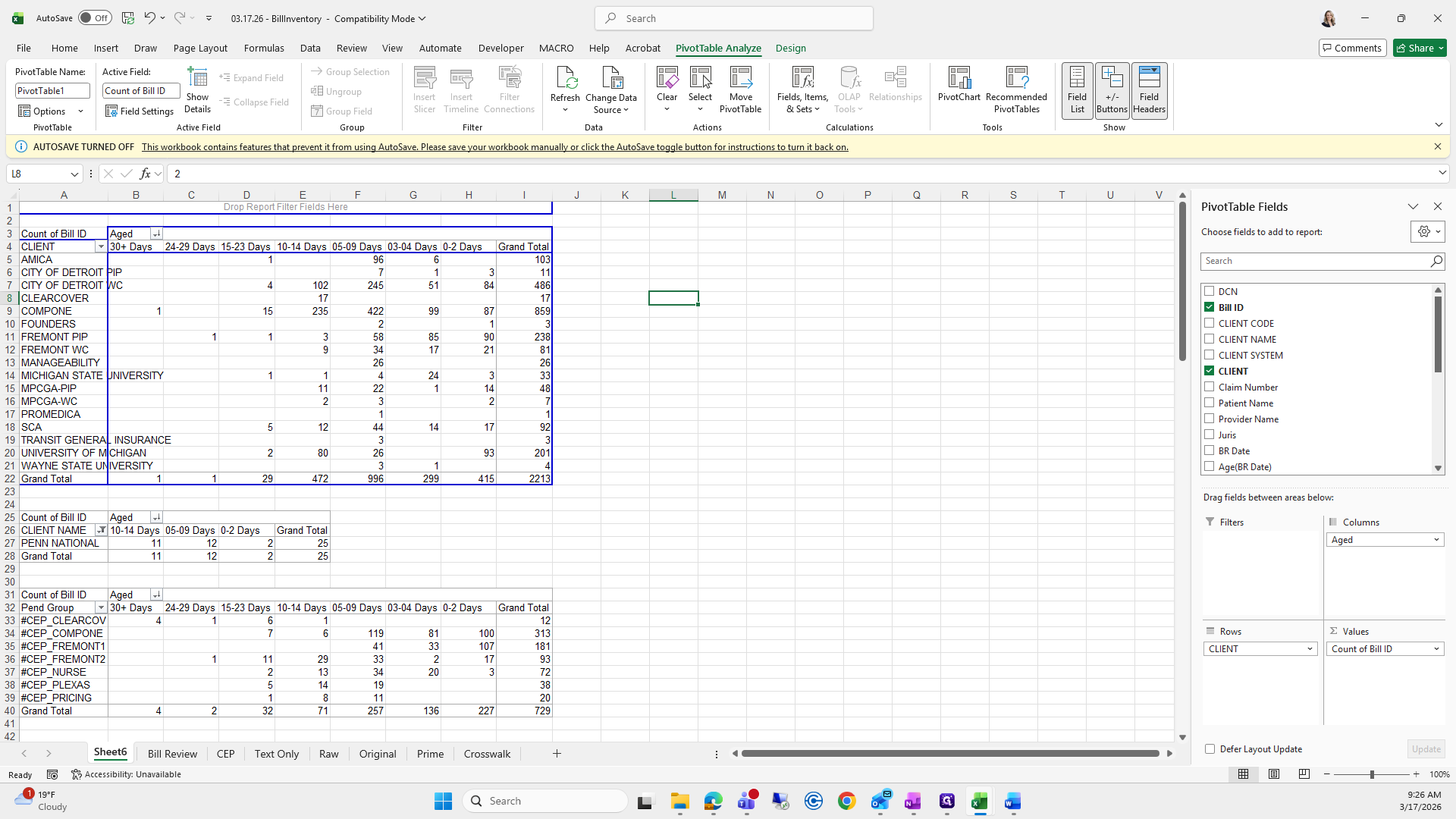Screen dimensions: 1456x819
Task: Open Excel from the Windows taskbar
Action: click(x=979, y=802)
